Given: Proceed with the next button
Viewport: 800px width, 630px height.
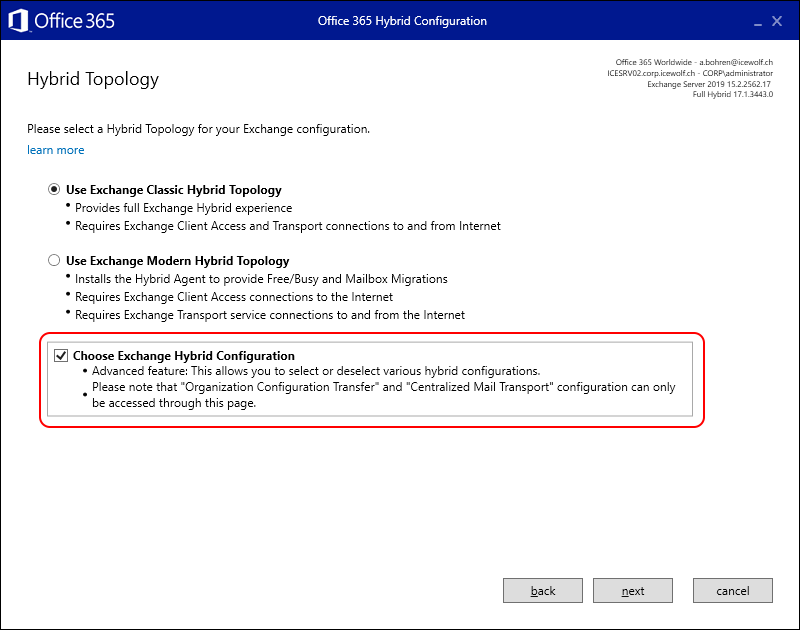Looking at the screenshot, I should [x=633, y=591].
